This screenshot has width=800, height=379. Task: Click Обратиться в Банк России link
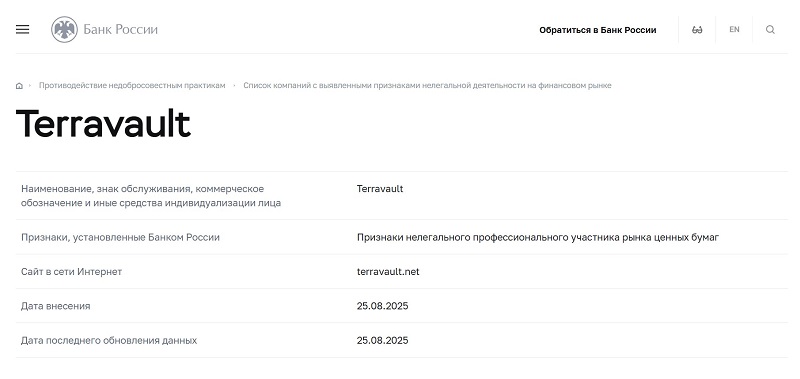pos(597,30)
